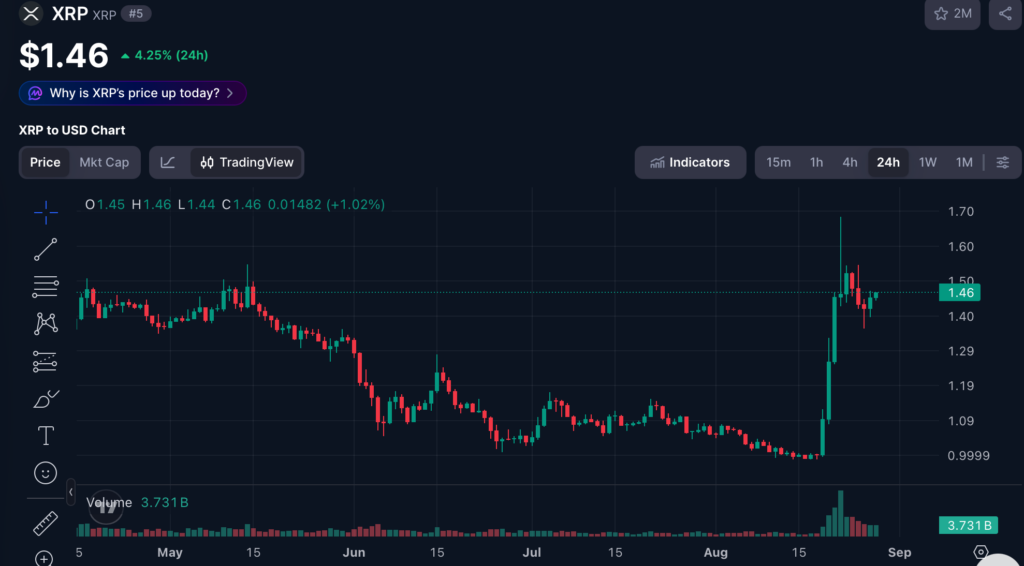The height and width of the screenshot is (566, 1024).
Task: Select the Text annotation tool
Action: tap(46, 435)
